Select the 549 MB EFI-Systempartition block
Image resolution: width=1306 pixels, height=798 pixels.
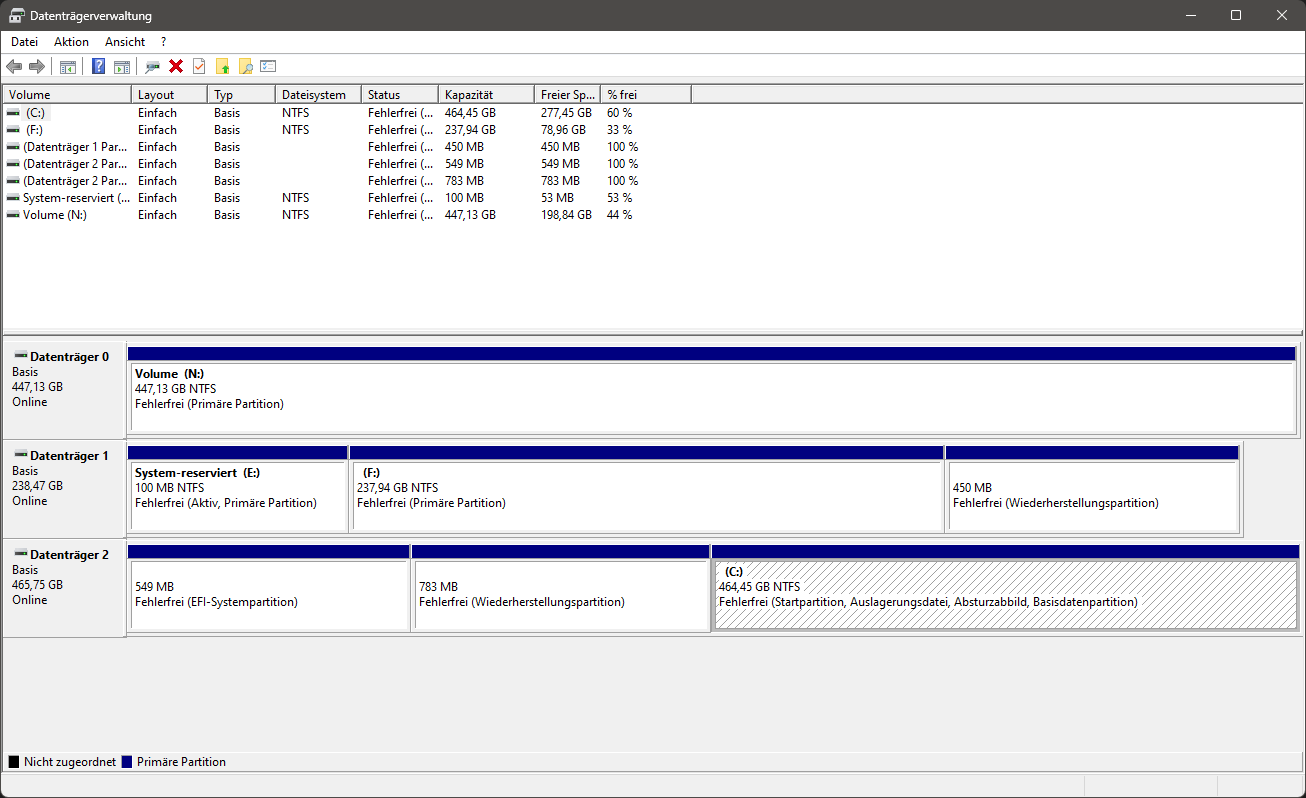point(269,588)
